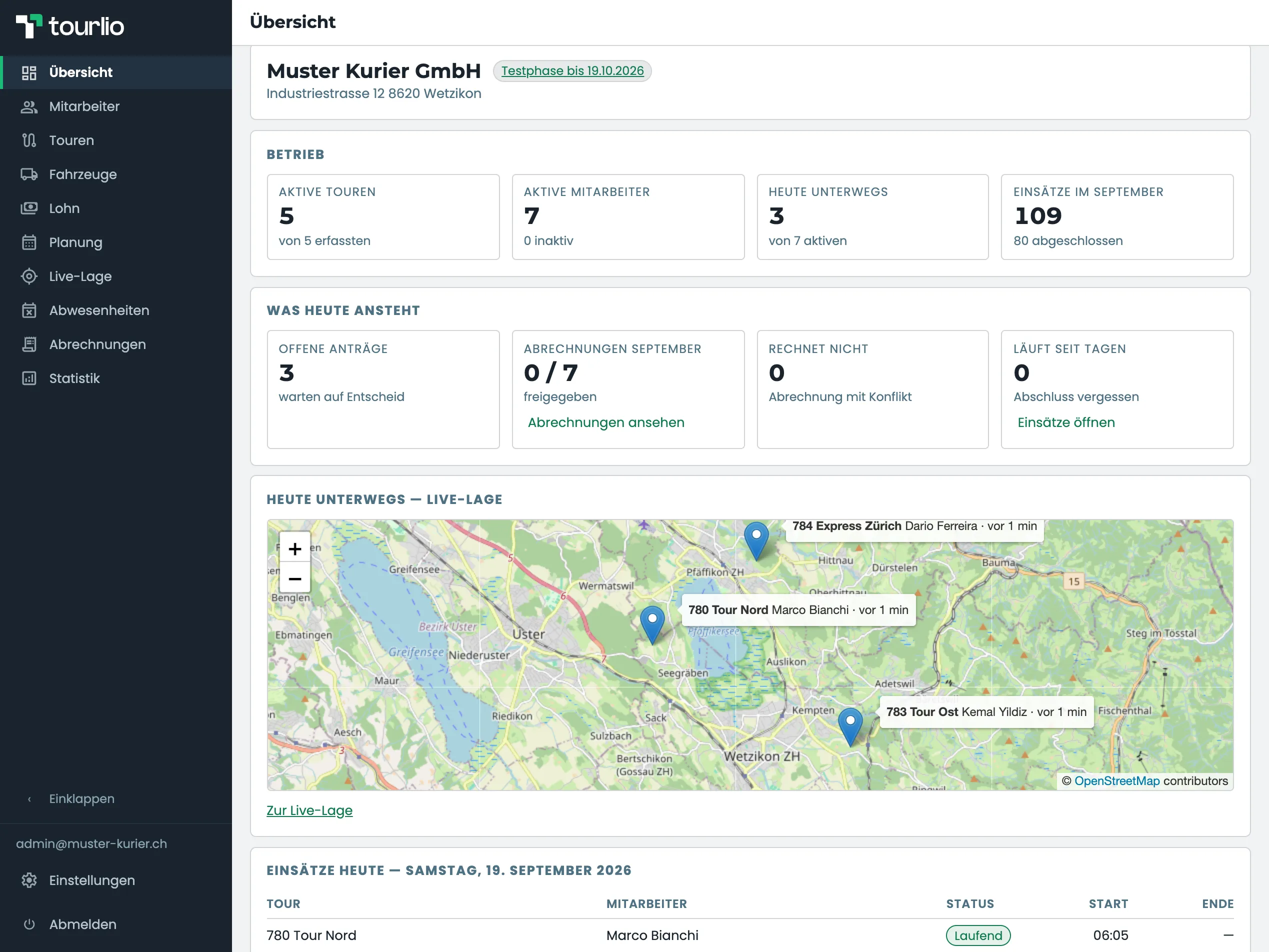Zoom in on the map
Viewport: 1269px width, 952px height.
[x=295, y=548]
